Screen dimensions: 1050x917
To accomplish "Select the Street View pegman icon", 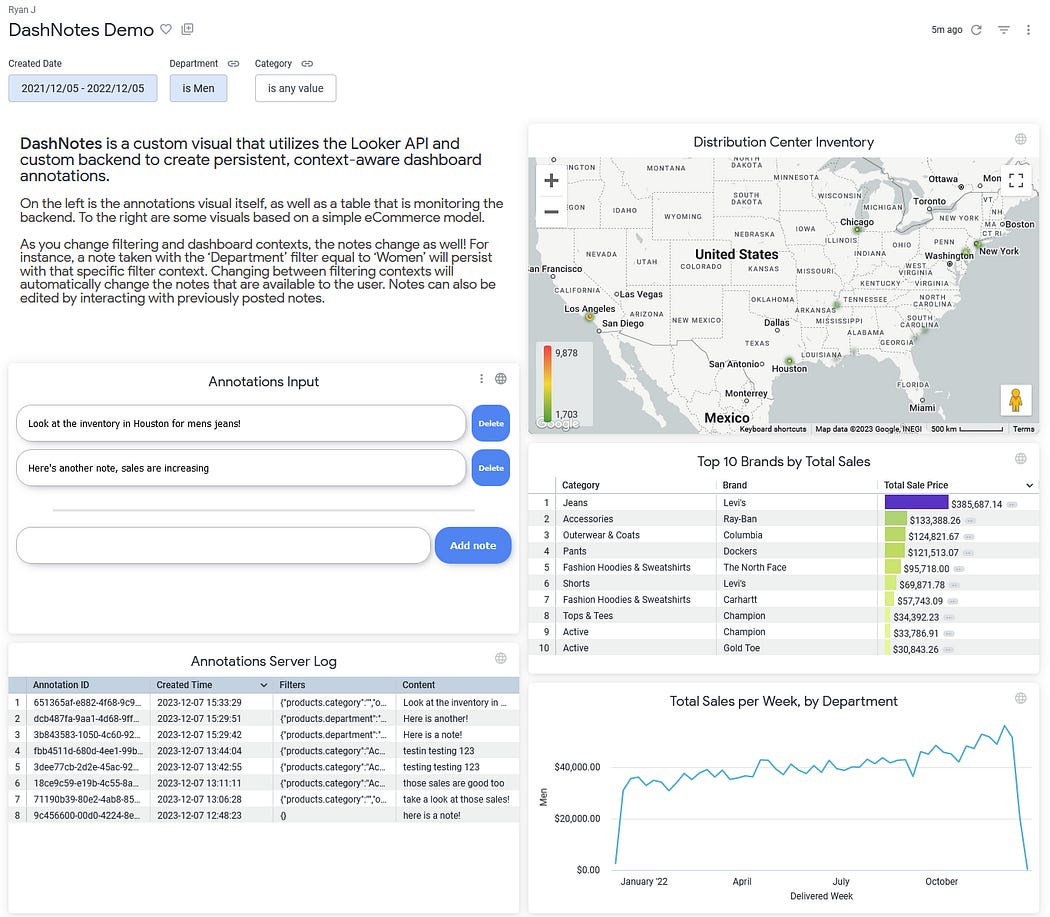I will tap(1015, 400).
